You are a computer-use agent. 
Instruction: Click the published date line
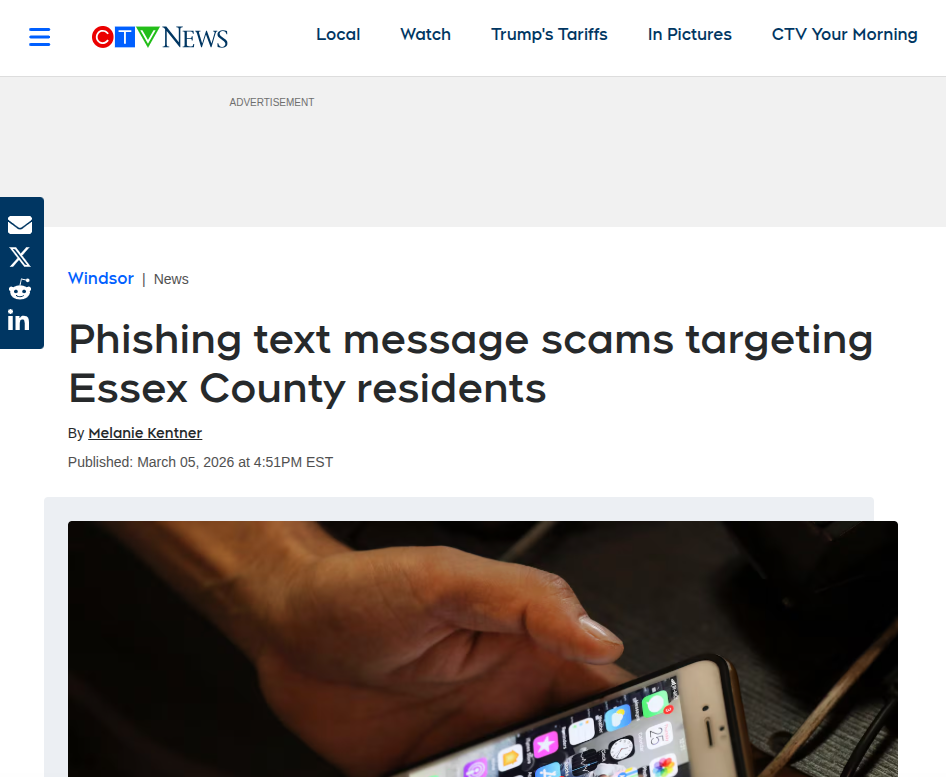200,462
